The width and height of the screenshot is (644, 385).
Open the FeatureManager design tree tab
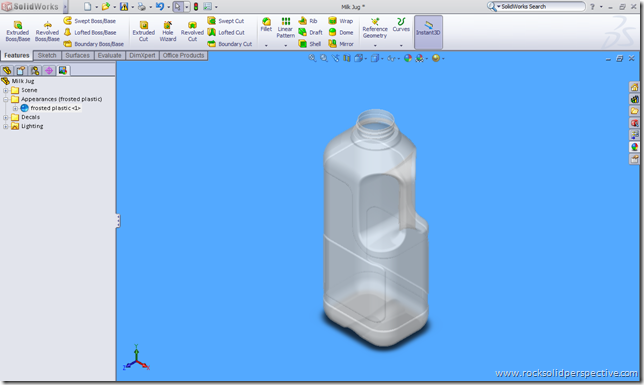[7, 71]
